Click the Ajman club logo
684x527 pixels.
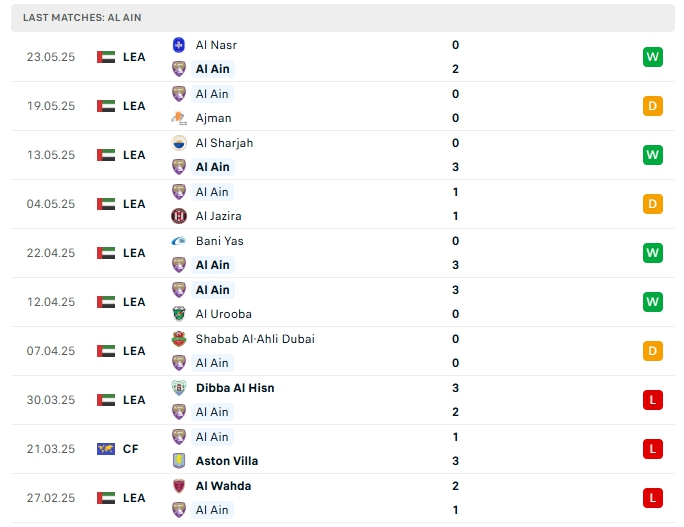179,118
